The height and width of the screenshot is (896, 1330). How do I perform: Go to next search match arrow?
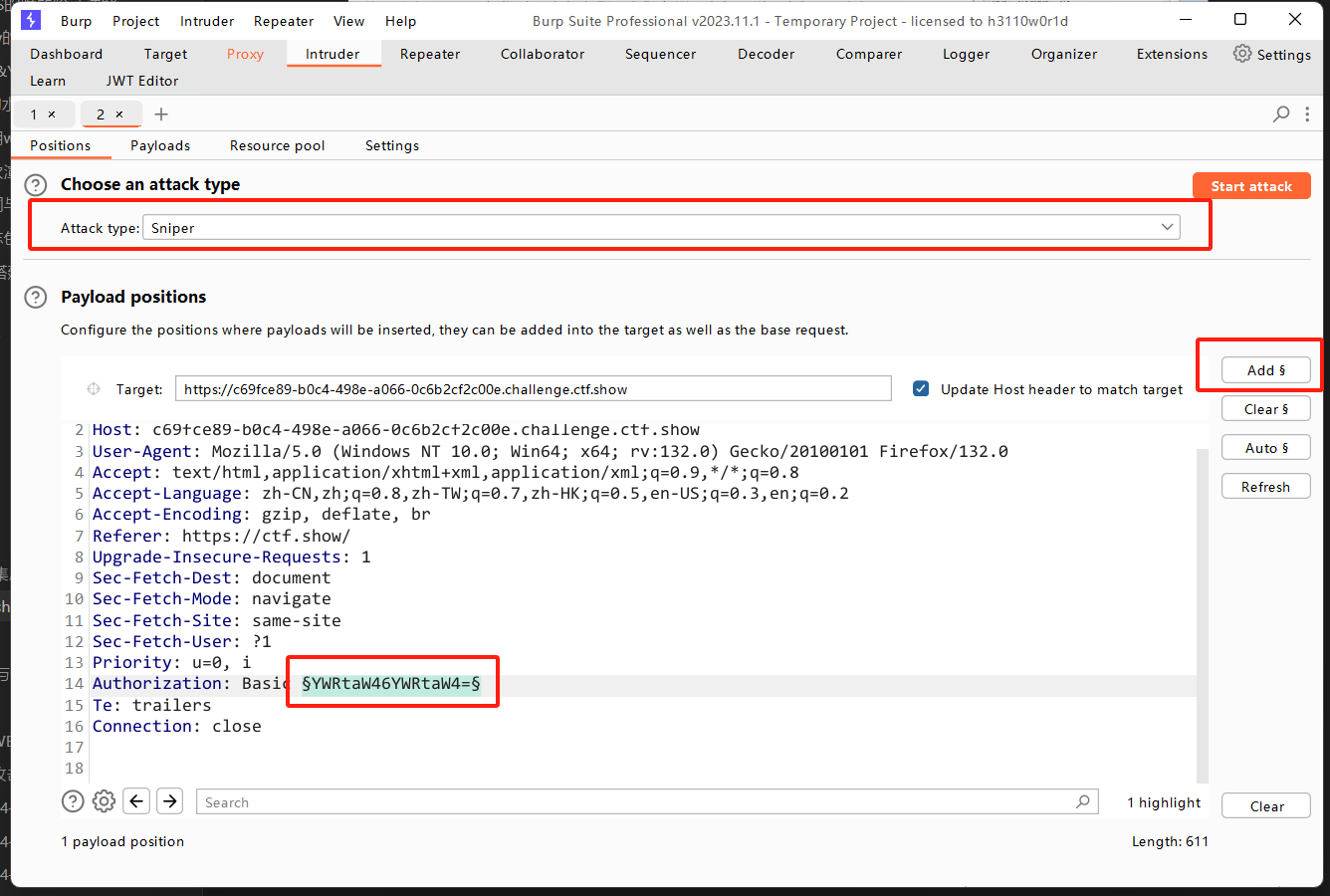click(170, 801)
